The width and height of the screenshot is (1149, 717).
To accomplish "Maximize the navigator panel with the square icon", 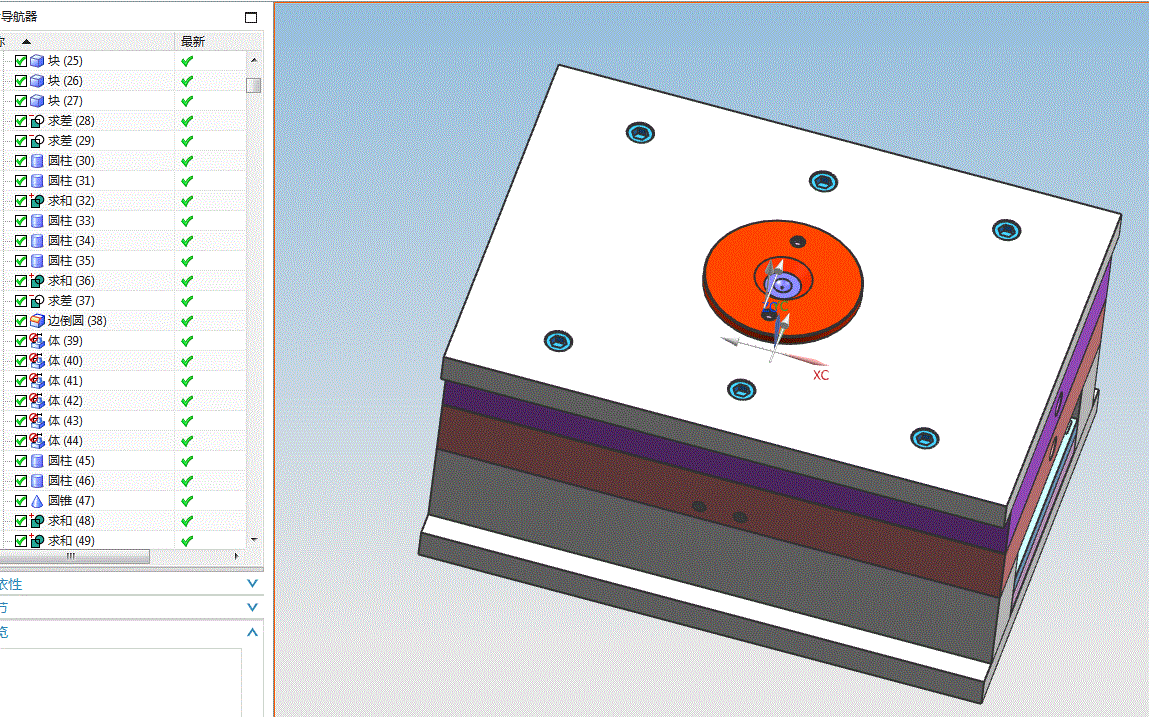I will pos(251,17).
